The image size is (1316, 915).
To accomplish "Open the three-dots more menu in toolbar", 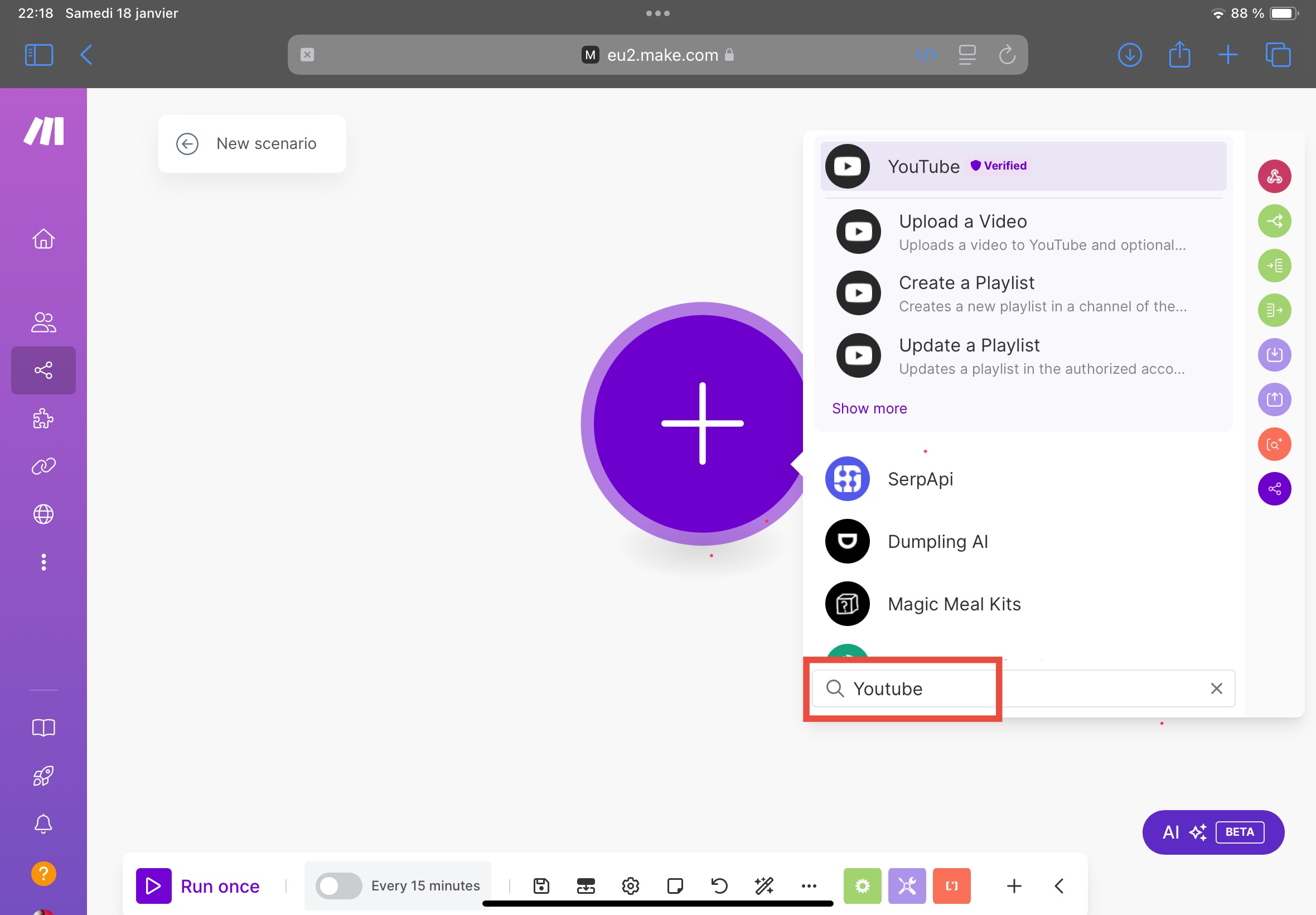I will pyautogui.click(x=809, y=886).
